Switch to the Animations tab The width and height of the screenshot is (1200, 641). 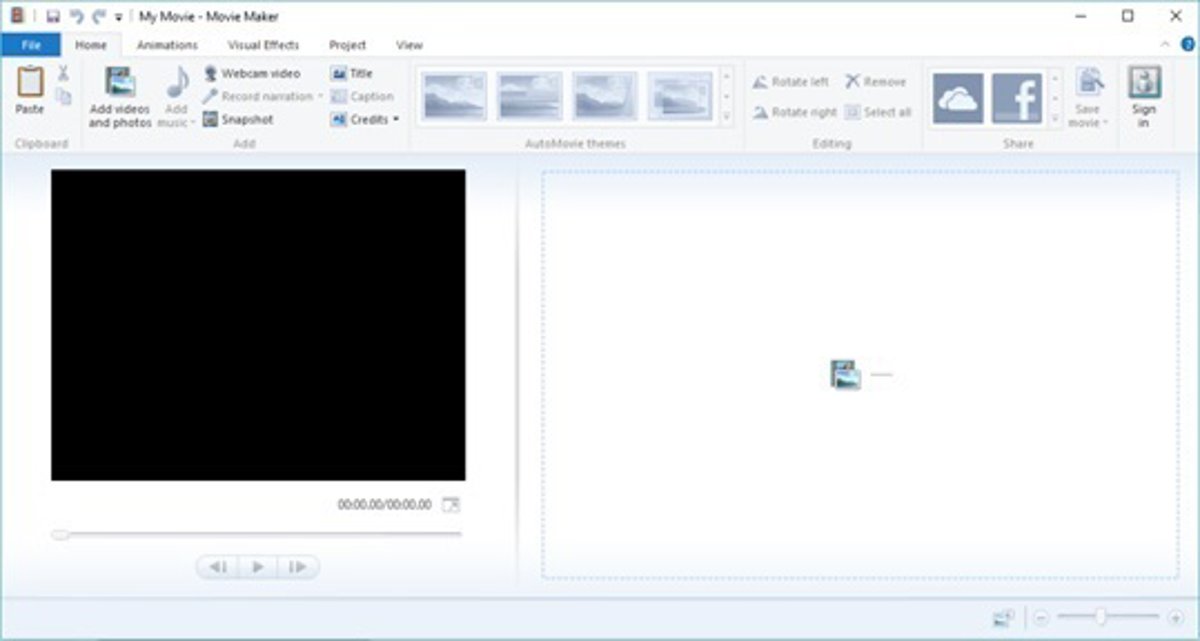coord(167,45)
